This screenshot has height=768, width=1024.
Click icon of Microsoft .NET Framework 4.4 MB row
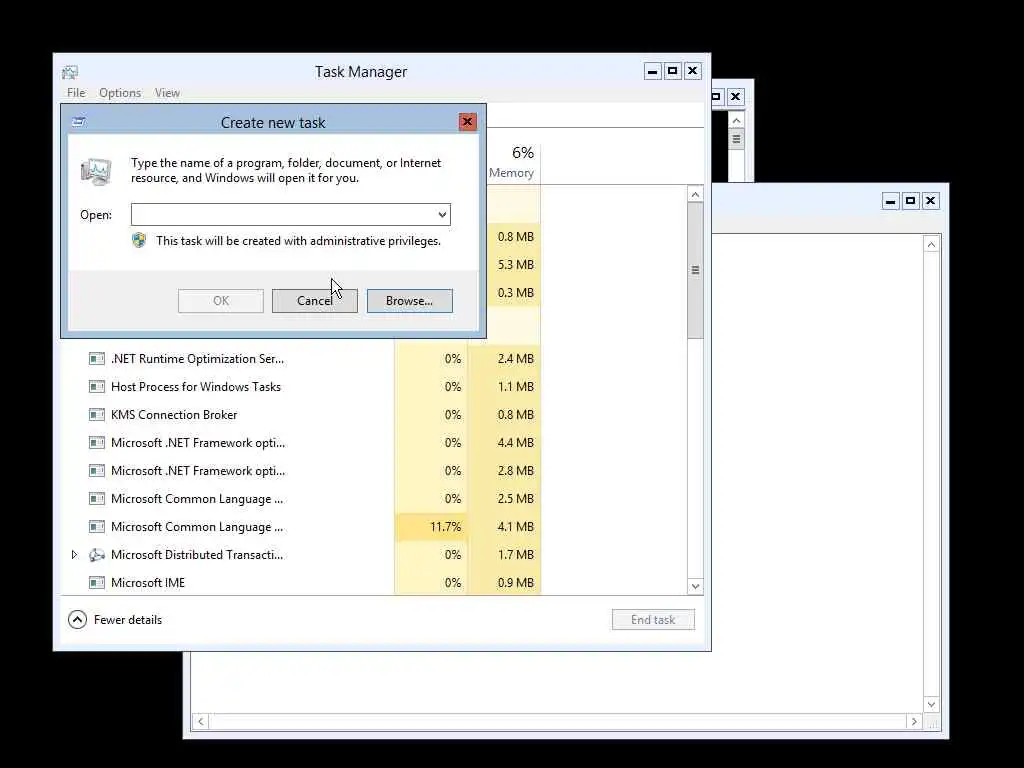coord(97,443)
